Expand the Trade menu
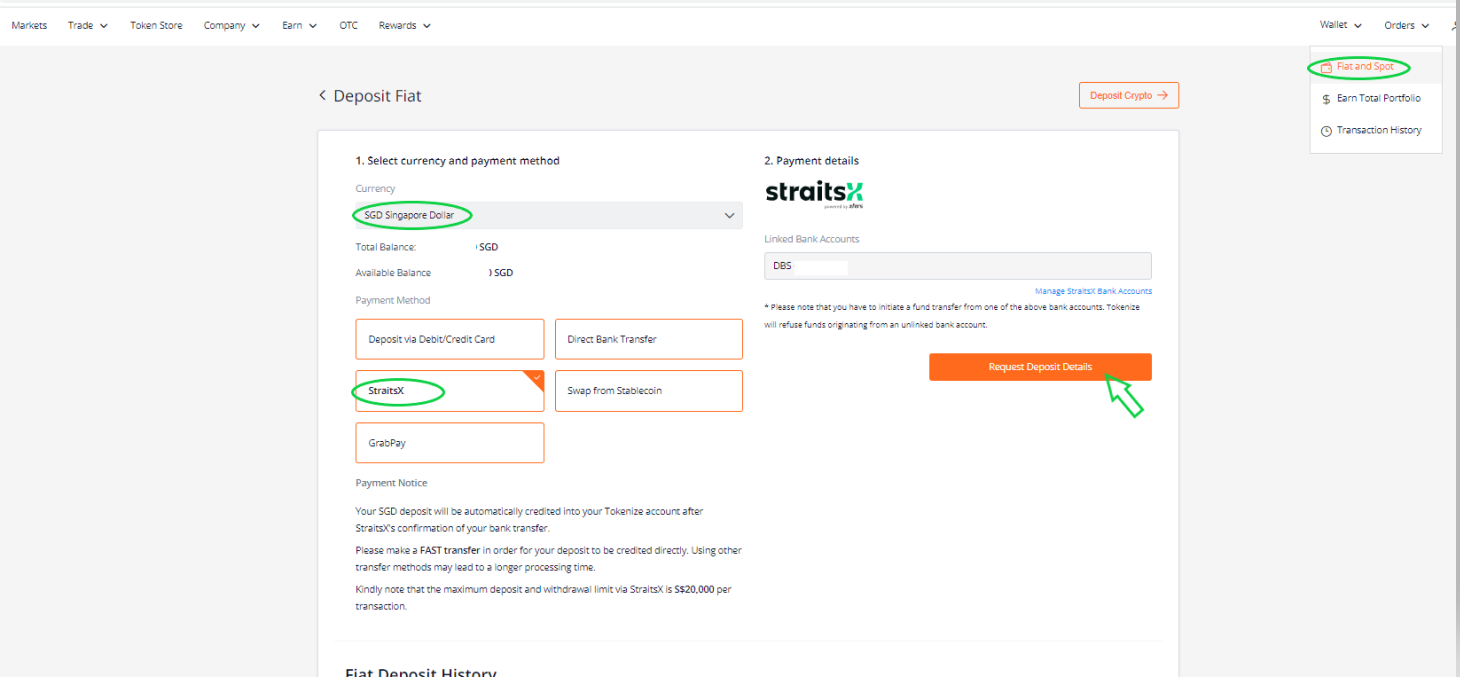 pos(88,26)
